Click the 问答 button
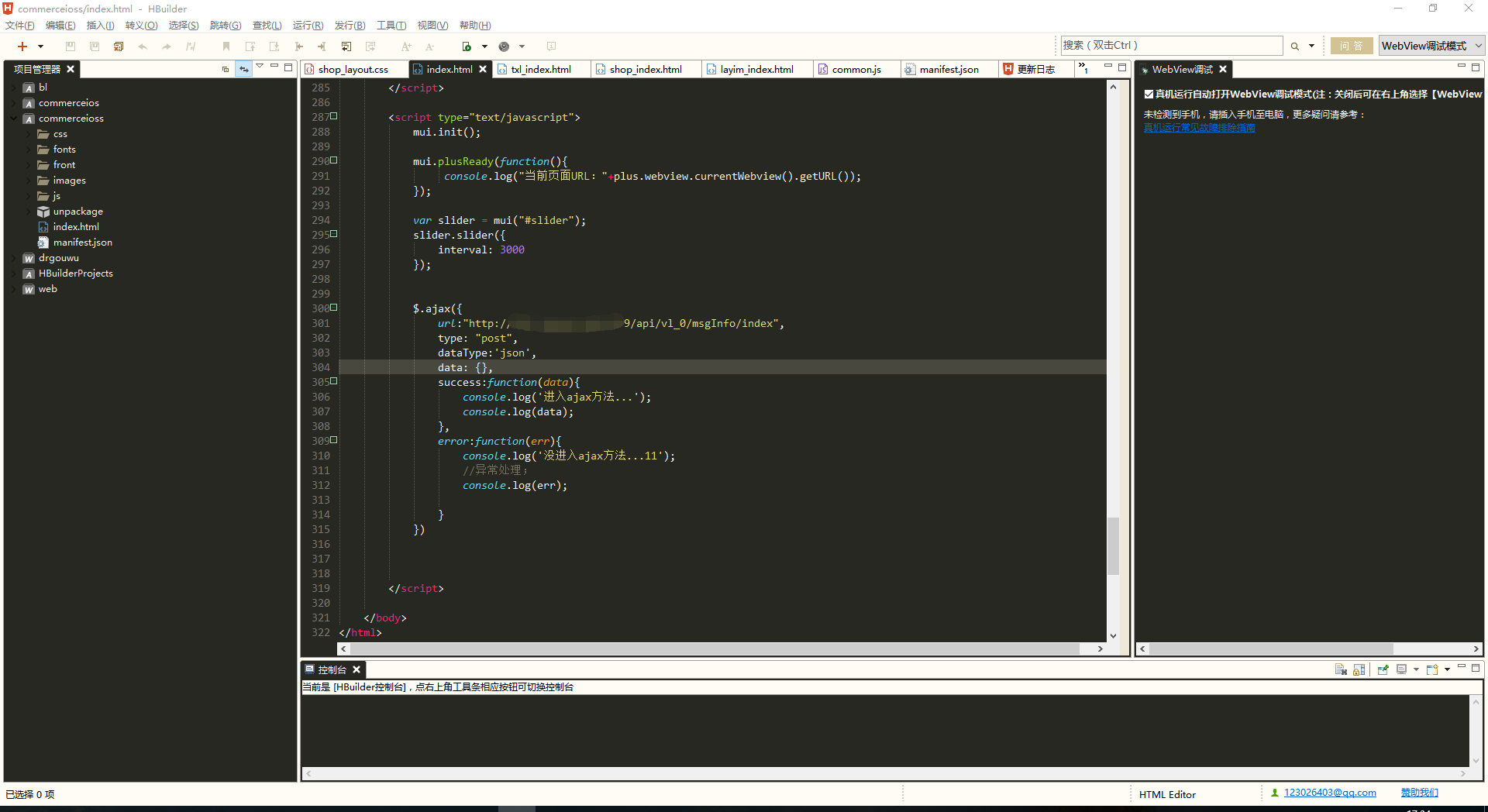The width and height of the screenshot is (1488, 812). pos(1351,46)
